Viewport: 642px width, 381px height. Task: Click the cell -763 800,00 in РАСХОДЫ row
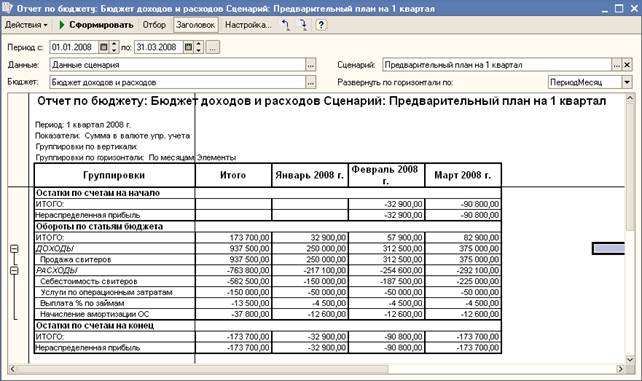[233, 271]
